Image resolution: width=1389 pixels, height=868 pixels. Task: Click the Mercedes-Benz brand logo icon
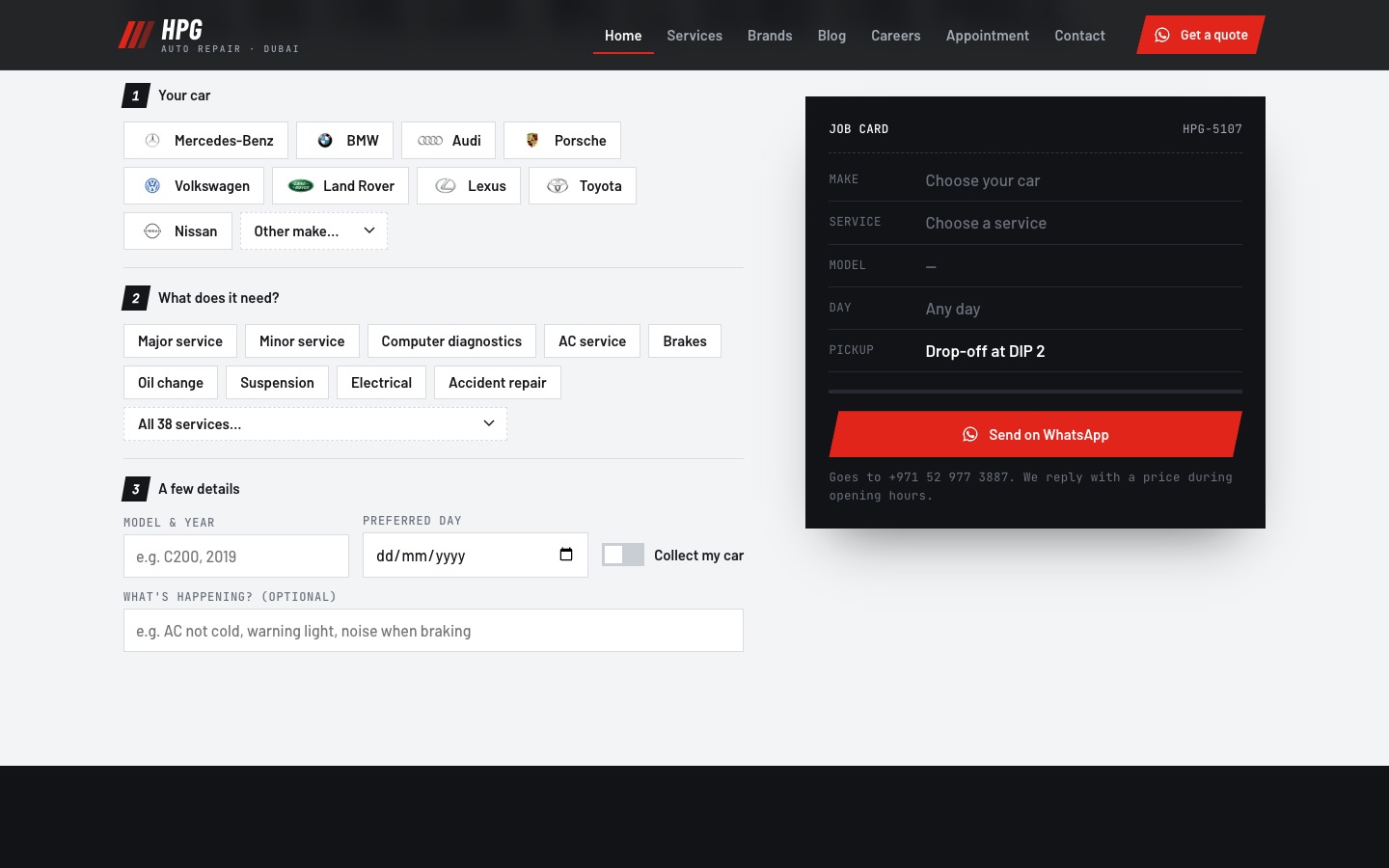tap(152, 141)
